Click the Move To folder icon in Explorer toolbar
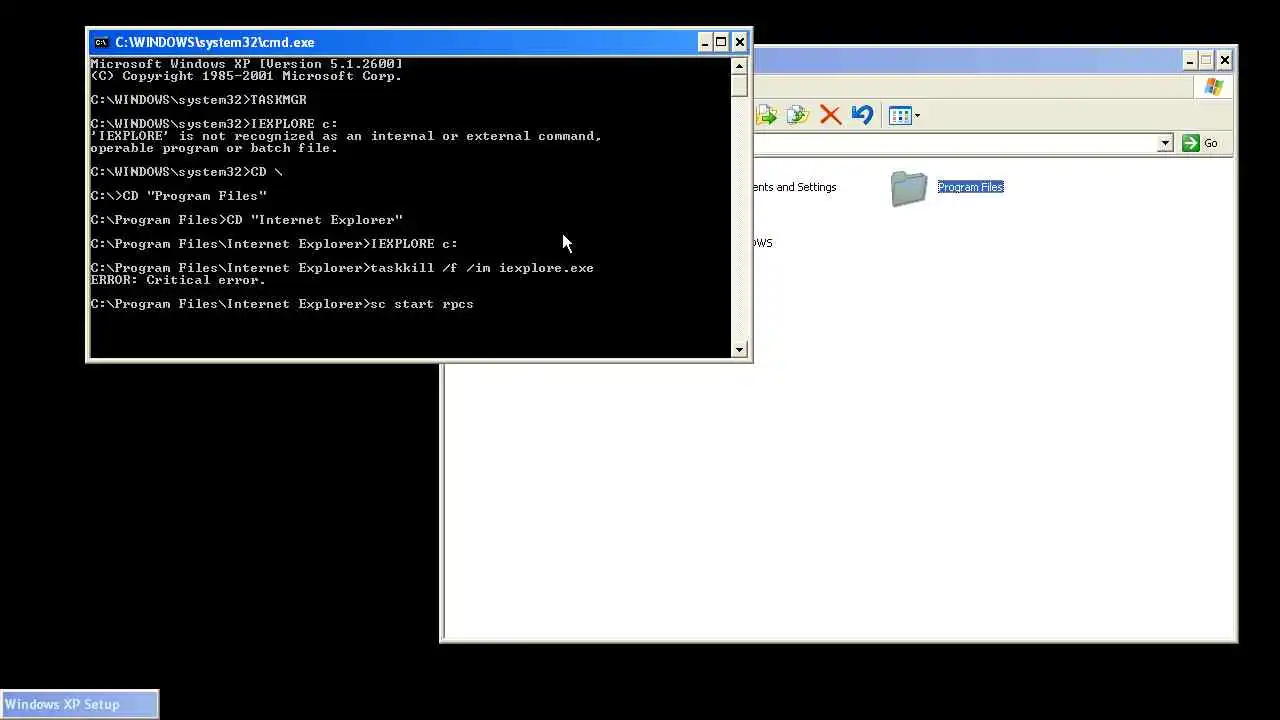 tap(767, 115)
